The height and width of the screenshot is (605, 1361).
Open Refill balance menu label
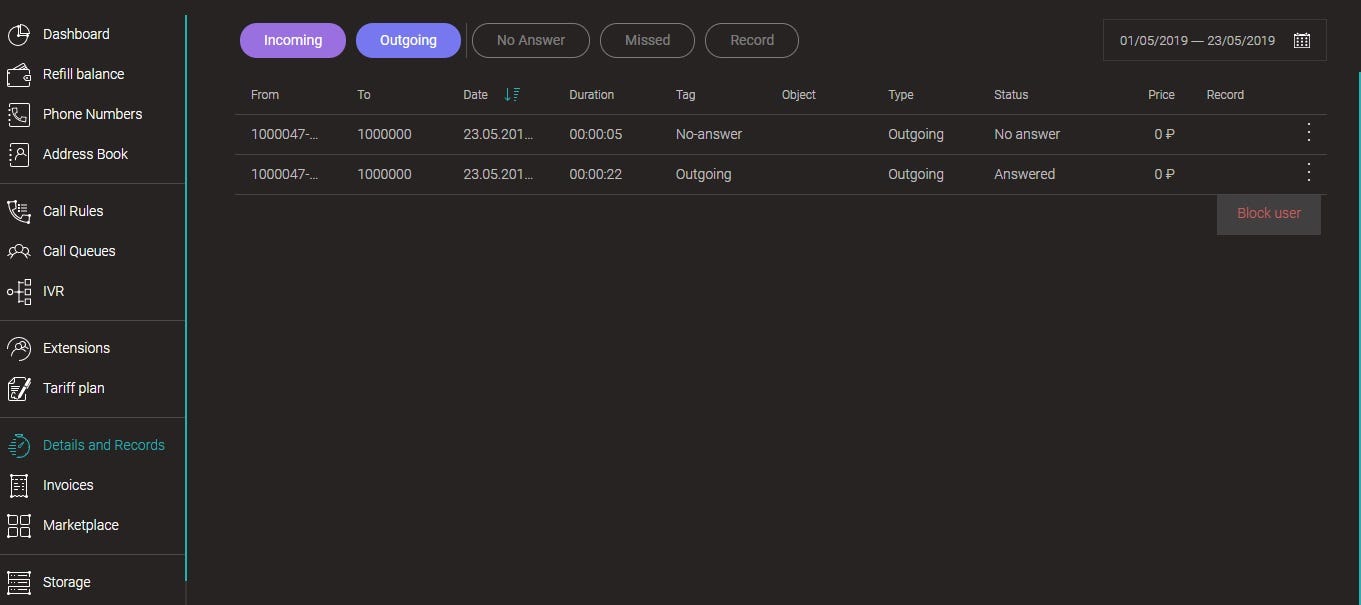[84, 74]
